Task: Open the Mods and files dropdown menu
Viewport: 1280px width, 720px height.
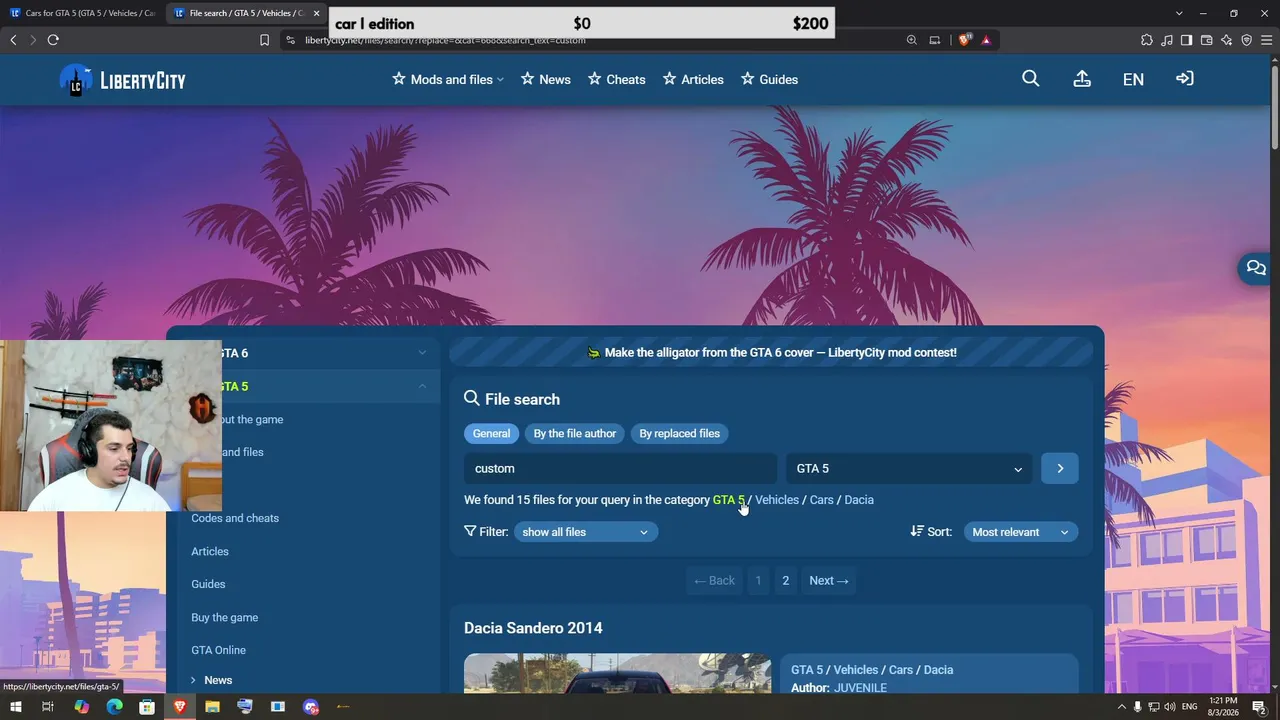Action: 448,80
